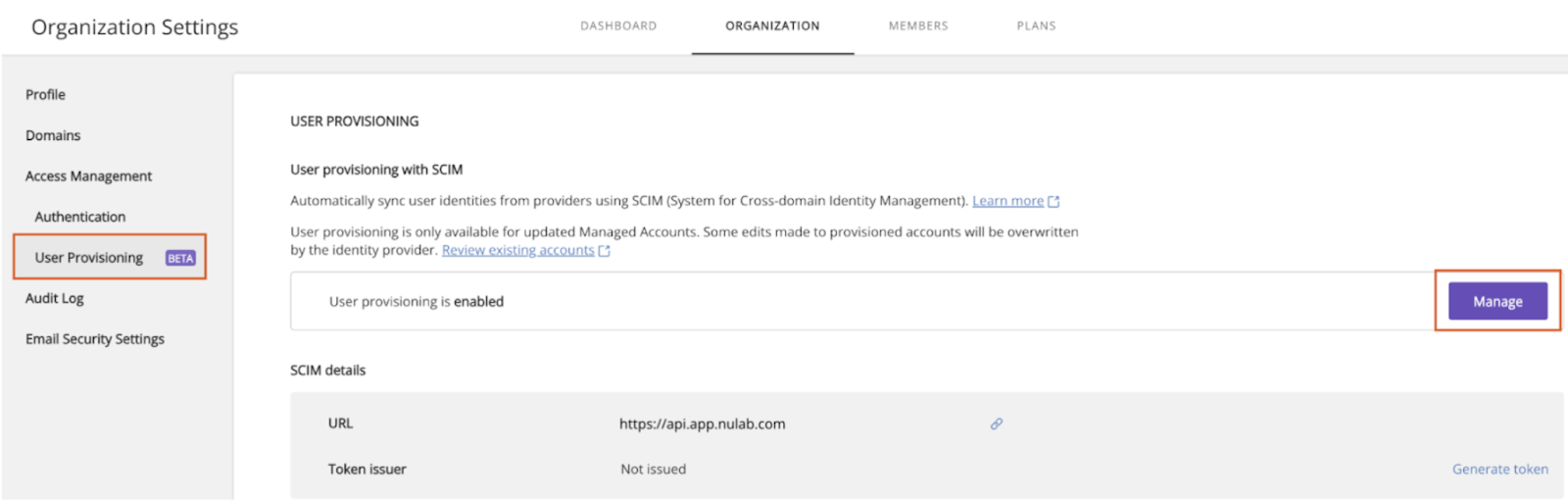Click the Manage button
The image size is (1568, 501).
(x=1497, y=301)
